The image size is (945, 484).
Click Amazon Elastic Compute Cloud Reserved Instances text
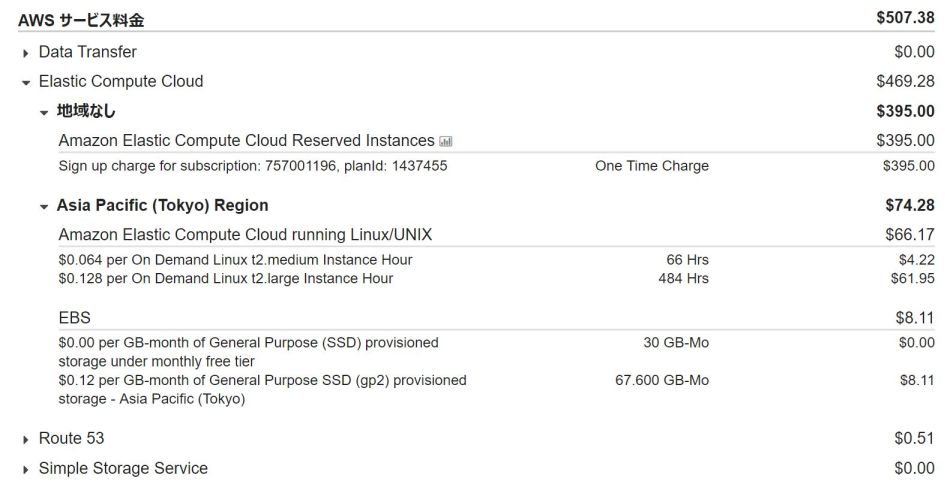pyautogui.click(x=246, y=141)
